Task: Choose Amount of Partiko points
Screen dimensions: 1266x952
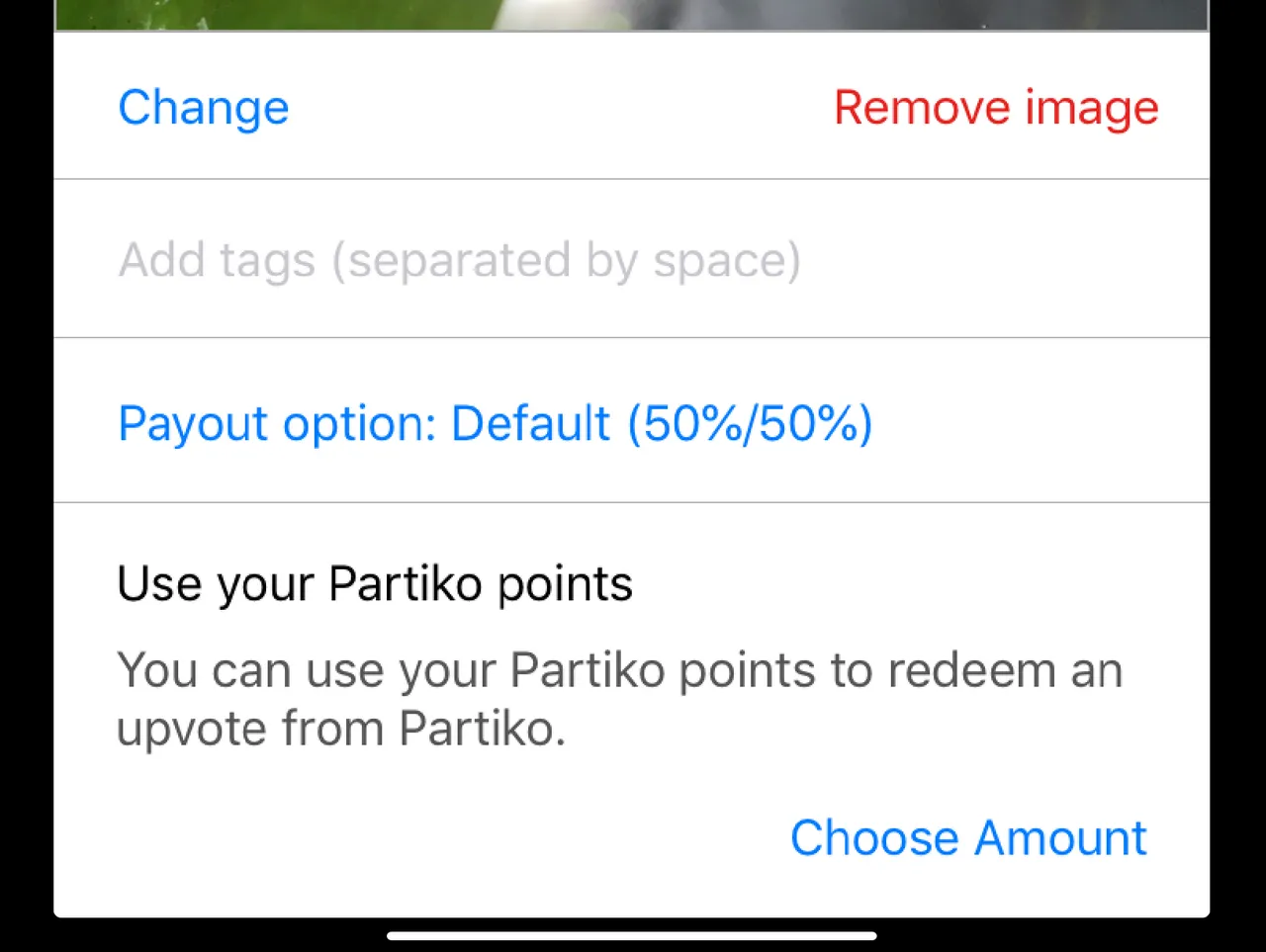Action: [x=967, y=838]
